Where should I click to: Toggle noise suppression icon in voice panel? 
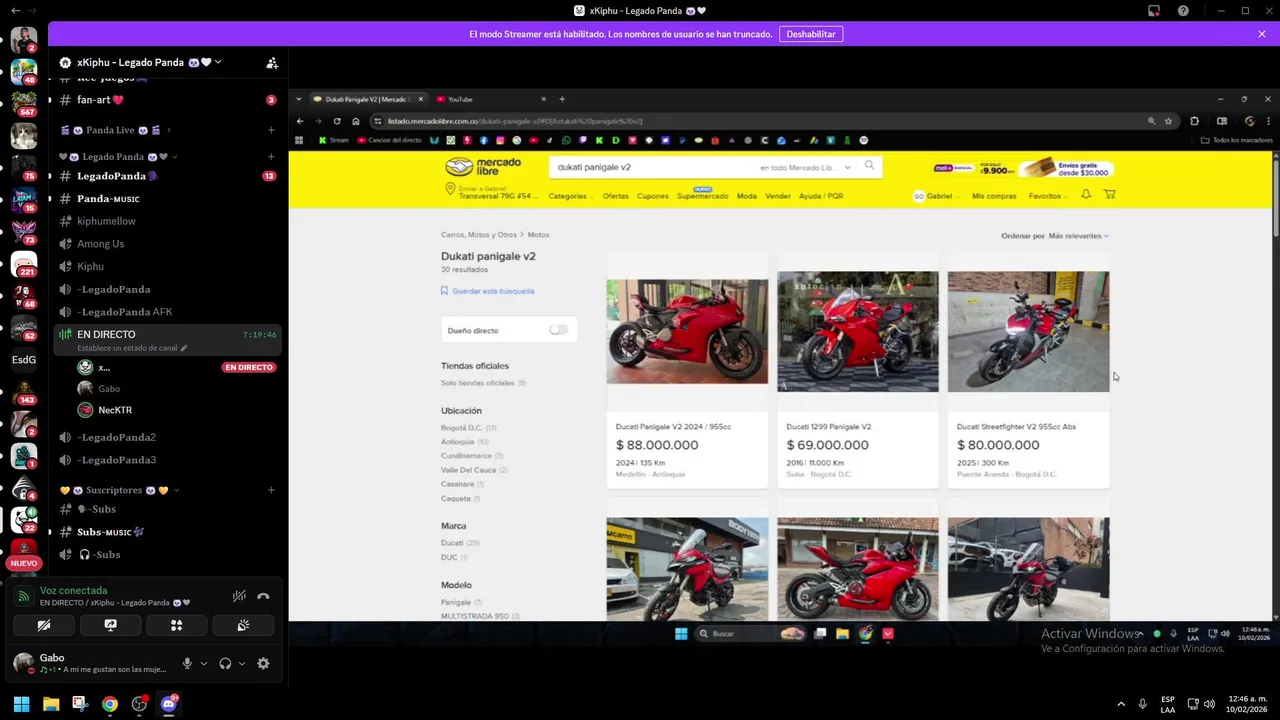(x=239, y=596)
